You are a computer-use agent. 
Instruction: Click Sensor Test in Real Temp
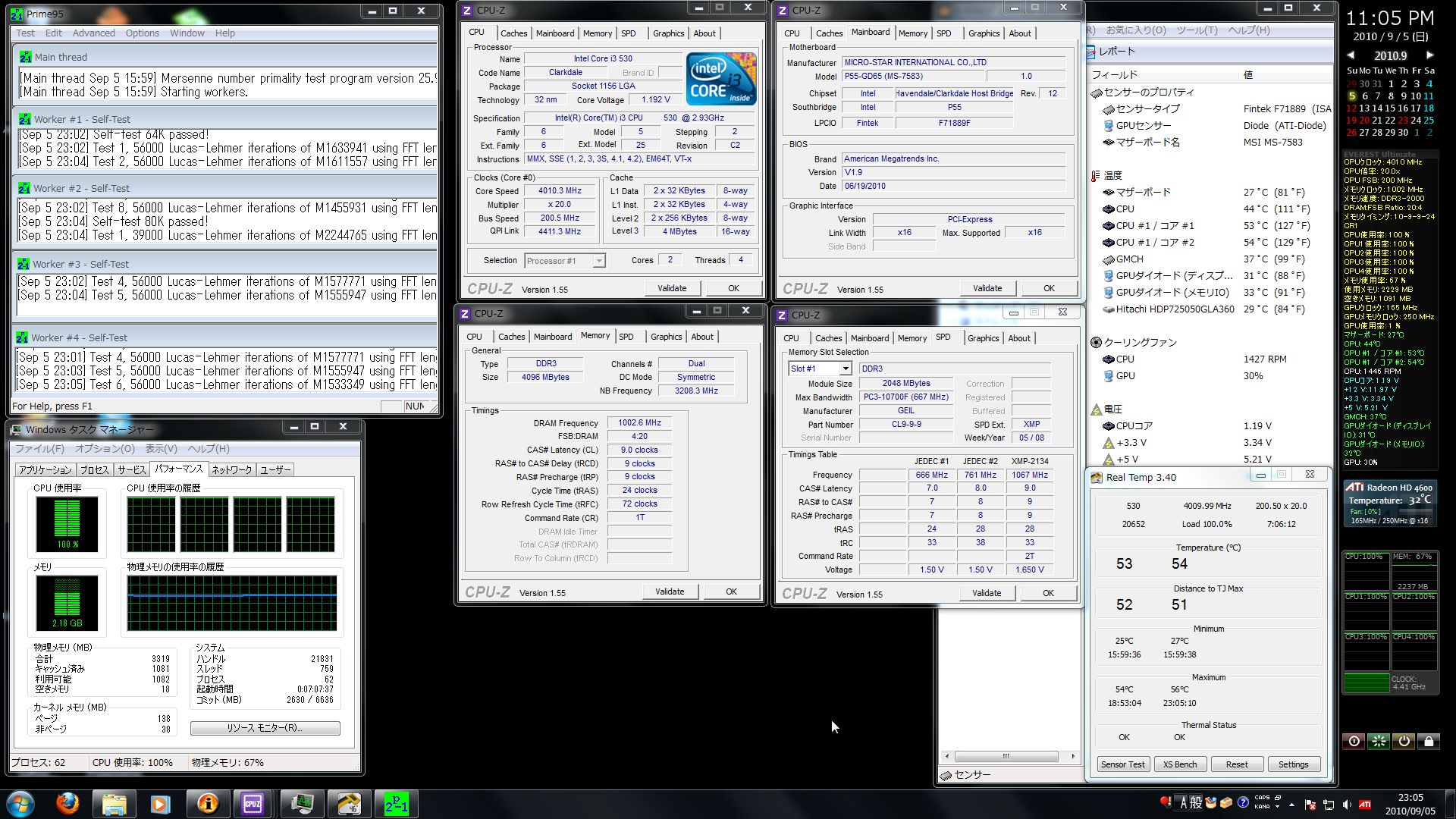click(x=1122, y=764)
